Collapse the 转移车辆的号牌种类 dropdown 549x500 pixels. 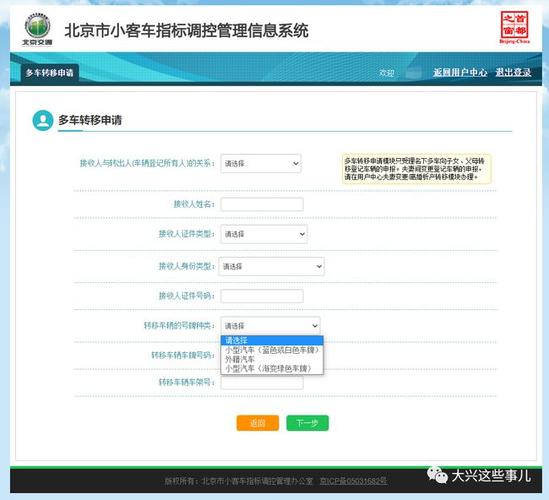pos(270,326)
